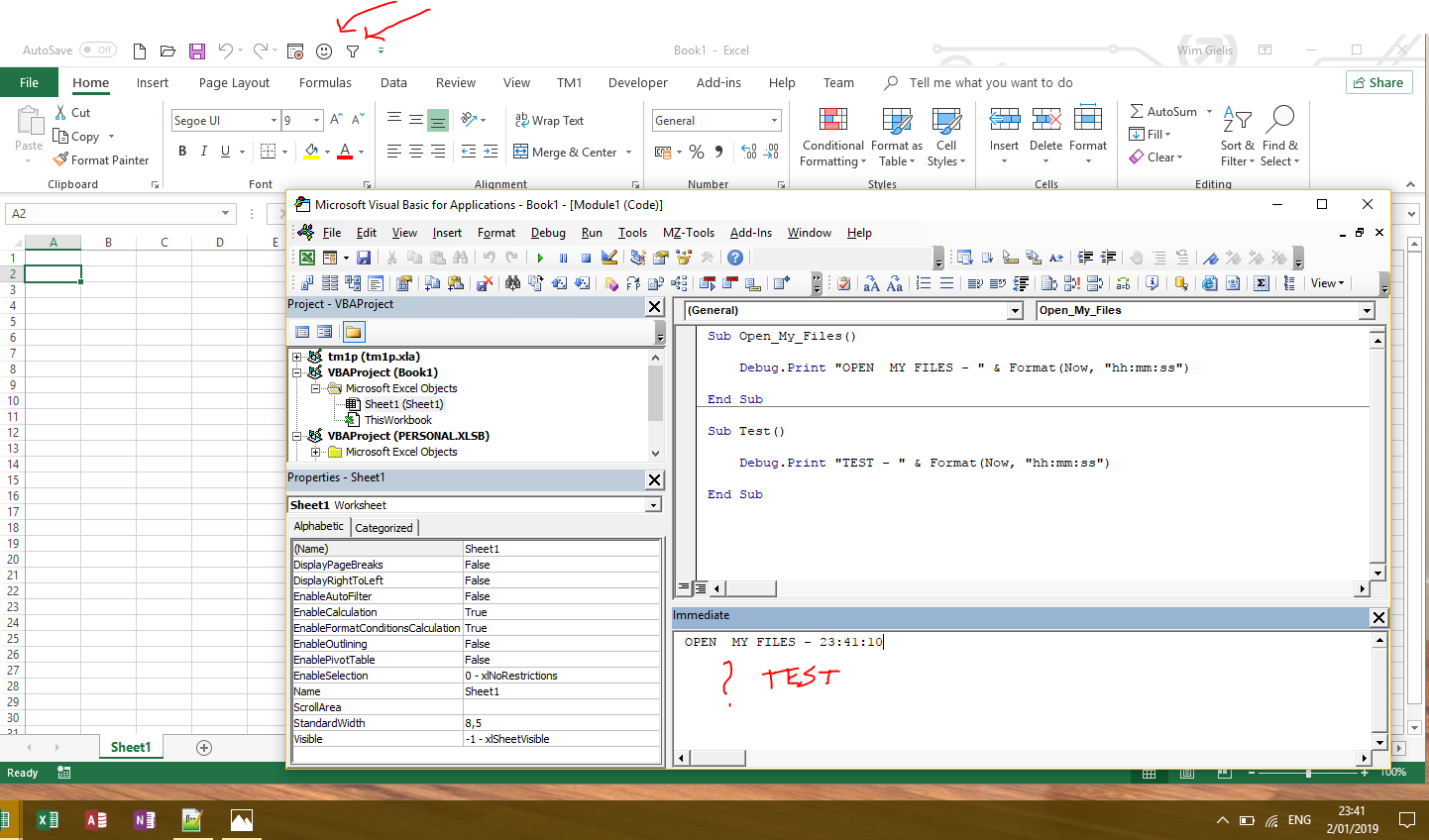Run the macro with the green play icon

point(540,258)
